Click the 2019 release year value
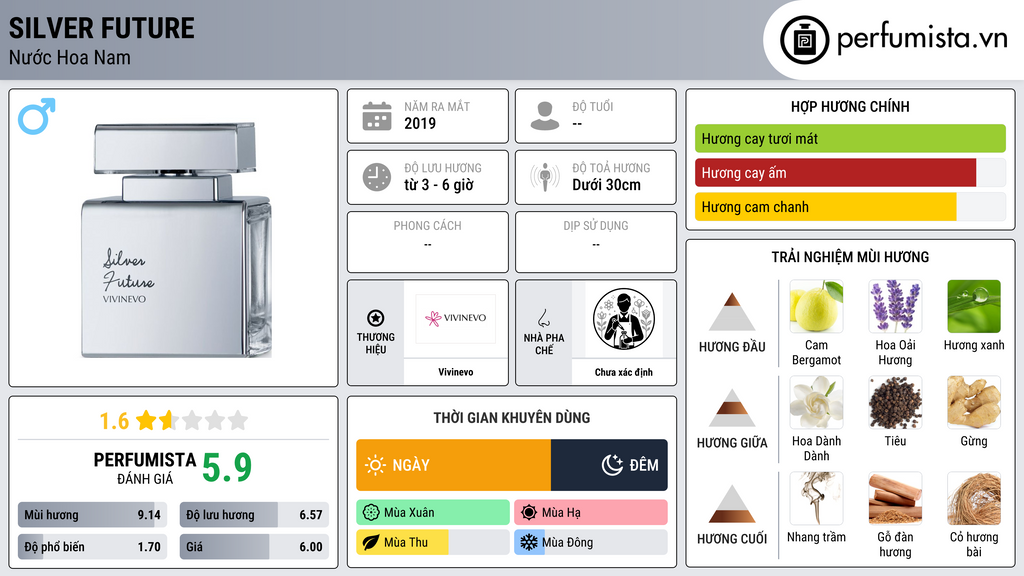Screen dimensions: 1024x576 (x=420, y=123)
